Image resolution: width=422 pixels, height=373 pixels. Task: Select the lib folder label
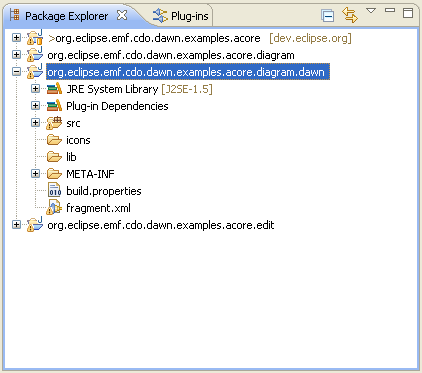pos(71,157)
